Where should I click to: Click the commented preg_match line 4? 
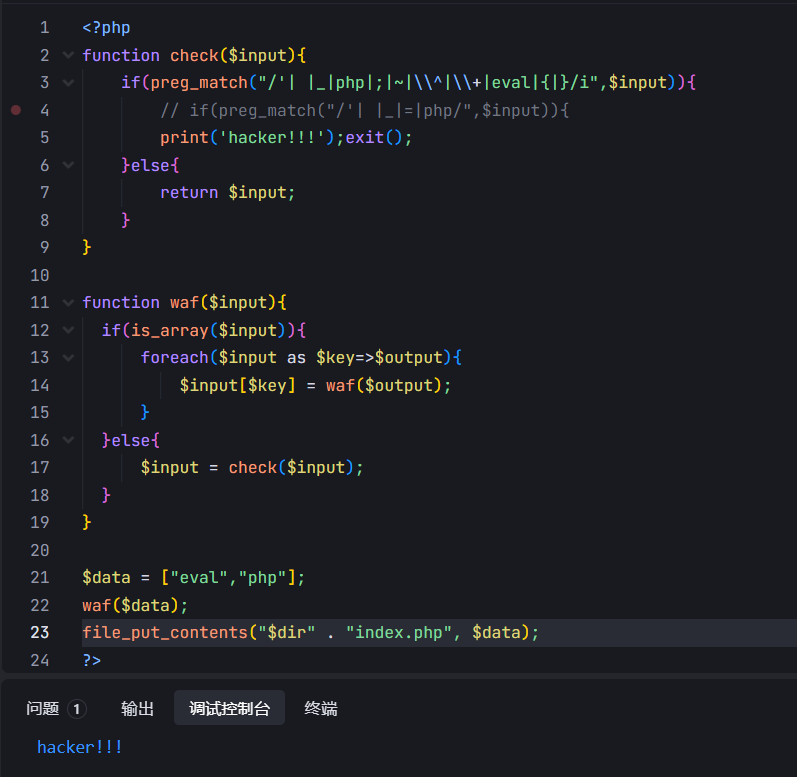tap(364, 110)
